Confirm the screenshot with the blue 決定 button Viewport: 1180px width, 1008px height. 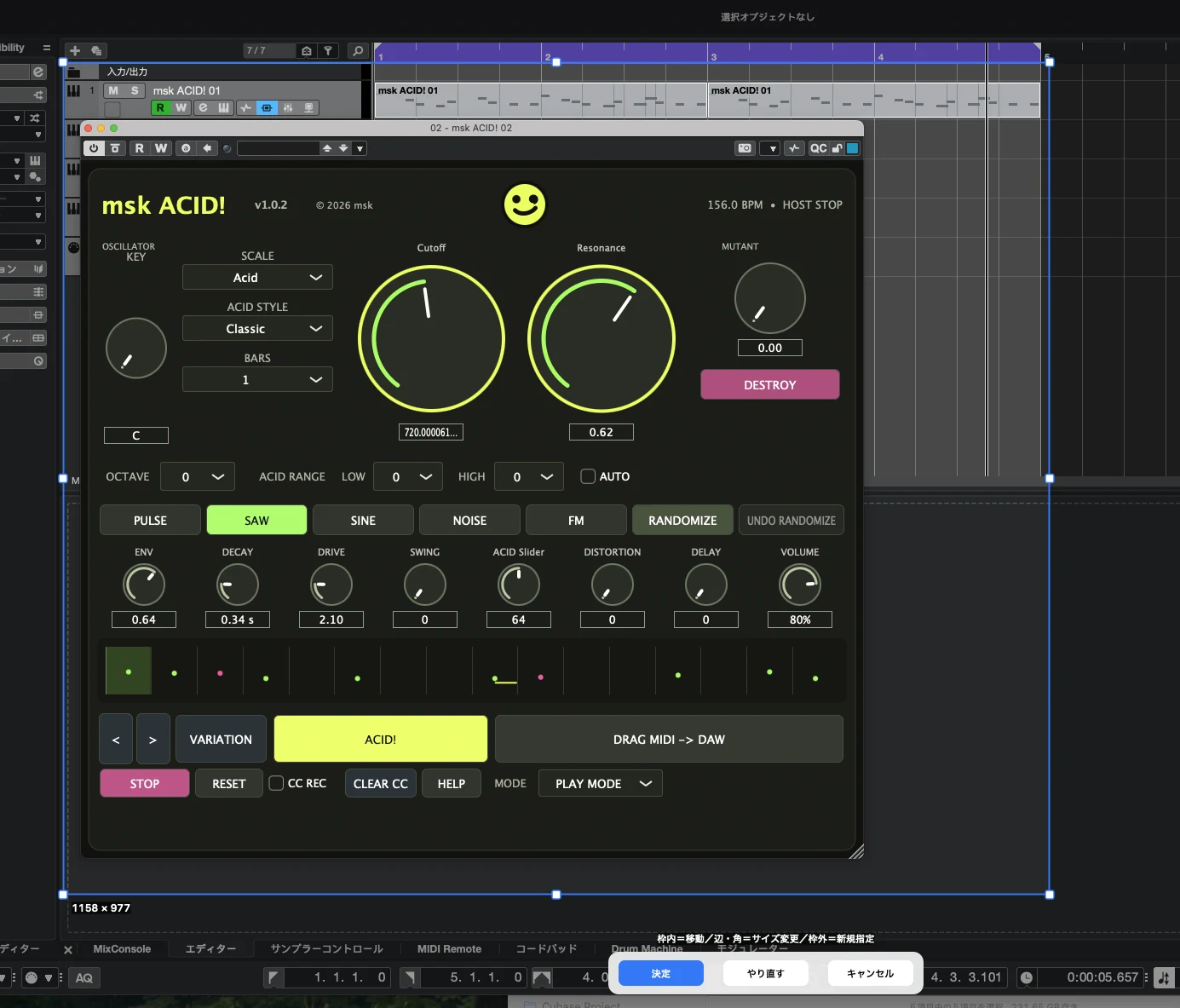[x=661, y=973]
